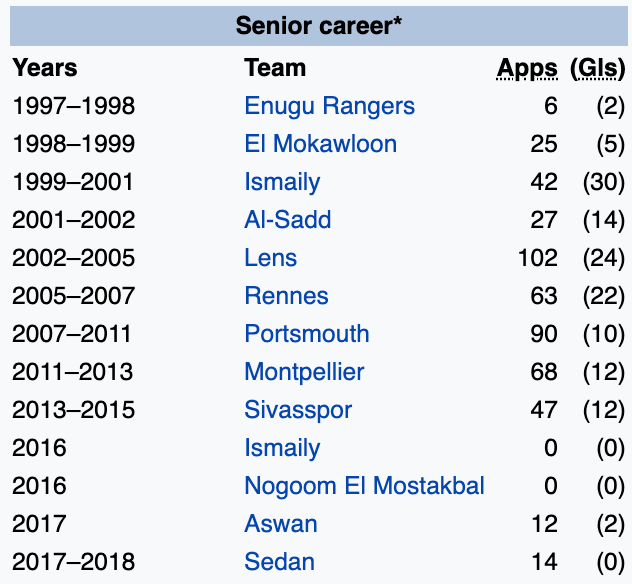Viewport: 632px width, 584px height.
Task: Click the Apps column abbreviation header
Action: [x=528, y=68]
